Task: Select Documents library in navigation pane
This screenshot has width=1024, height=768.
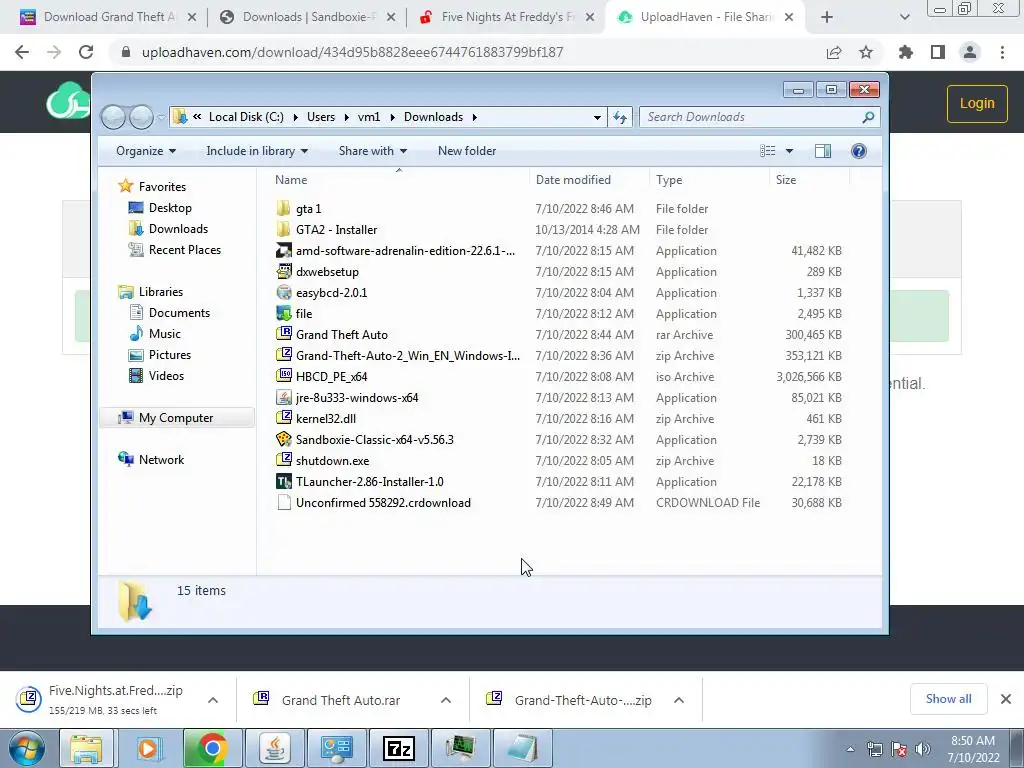Action: pyautogui.click(x=179, y=313)
